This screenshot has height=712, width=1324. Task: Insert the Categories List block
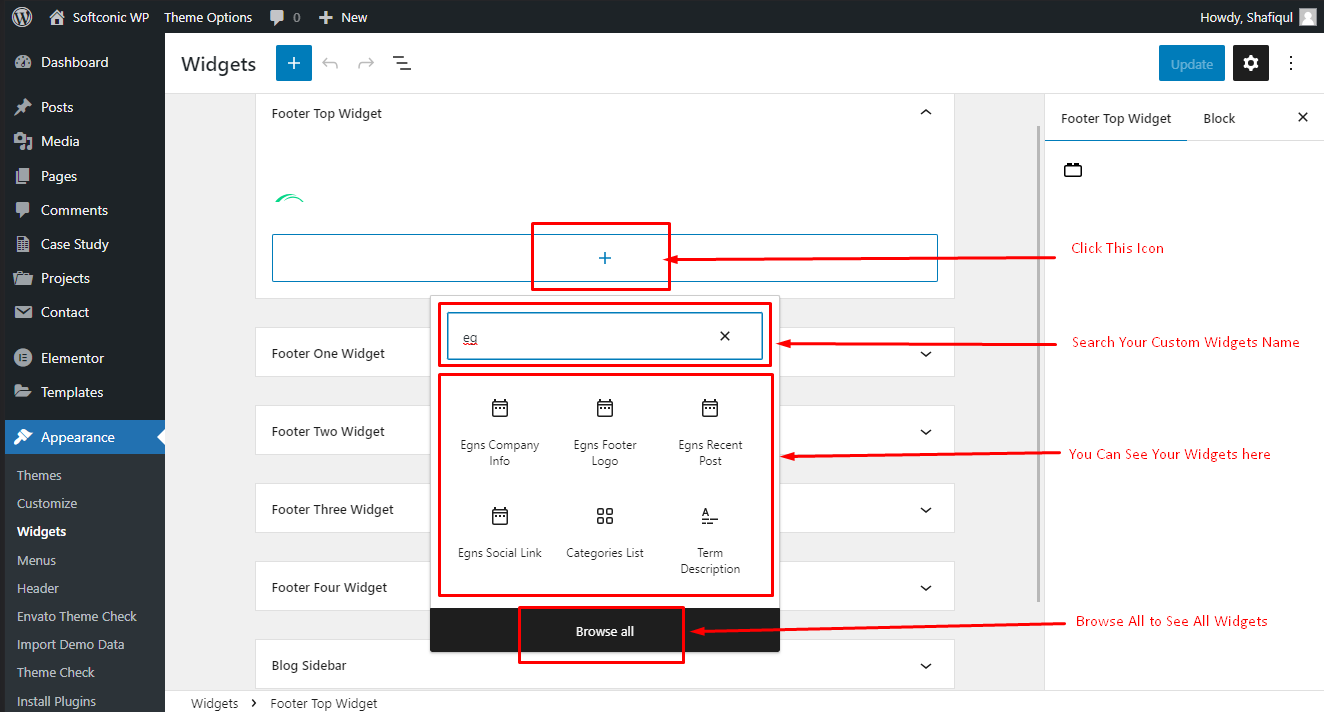tap(605, 531)
